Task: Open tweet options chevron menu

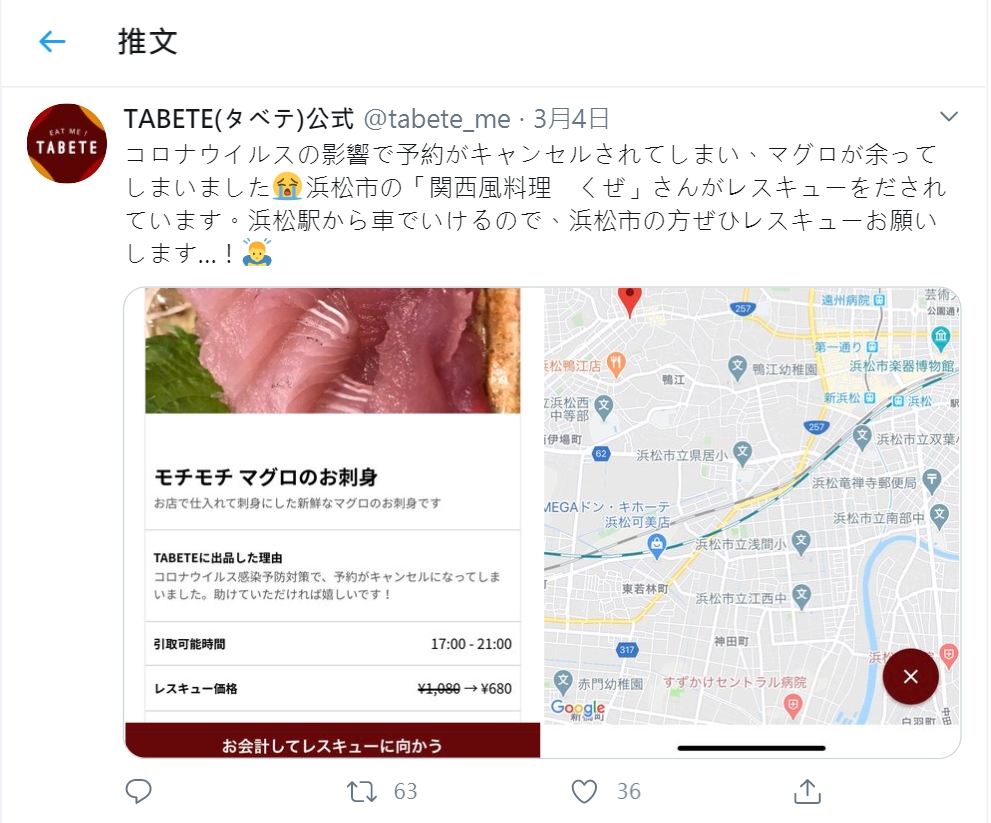Action: (x=949, y=116)
